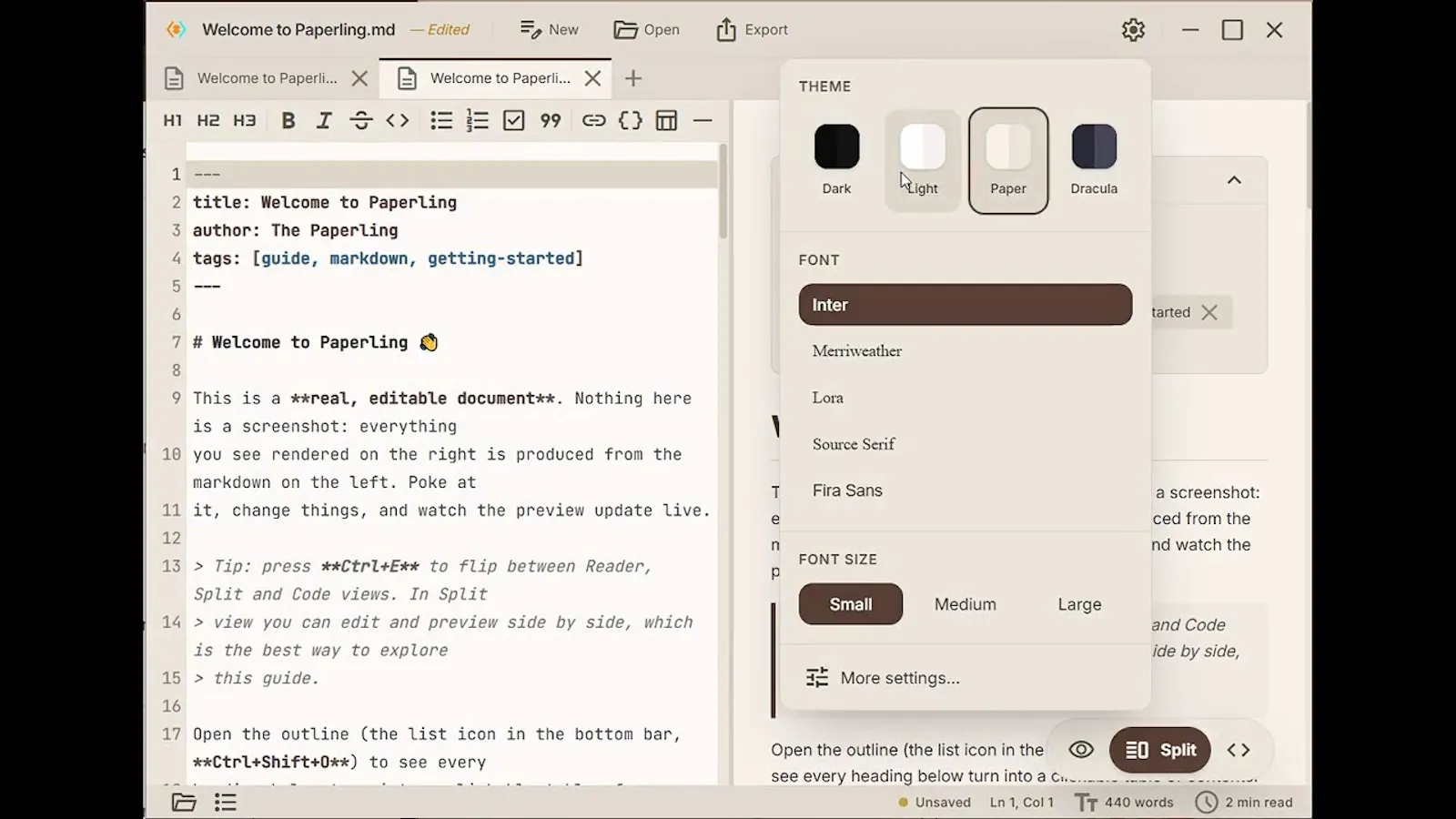Remove the getting-started tag

coord(1209,312)
